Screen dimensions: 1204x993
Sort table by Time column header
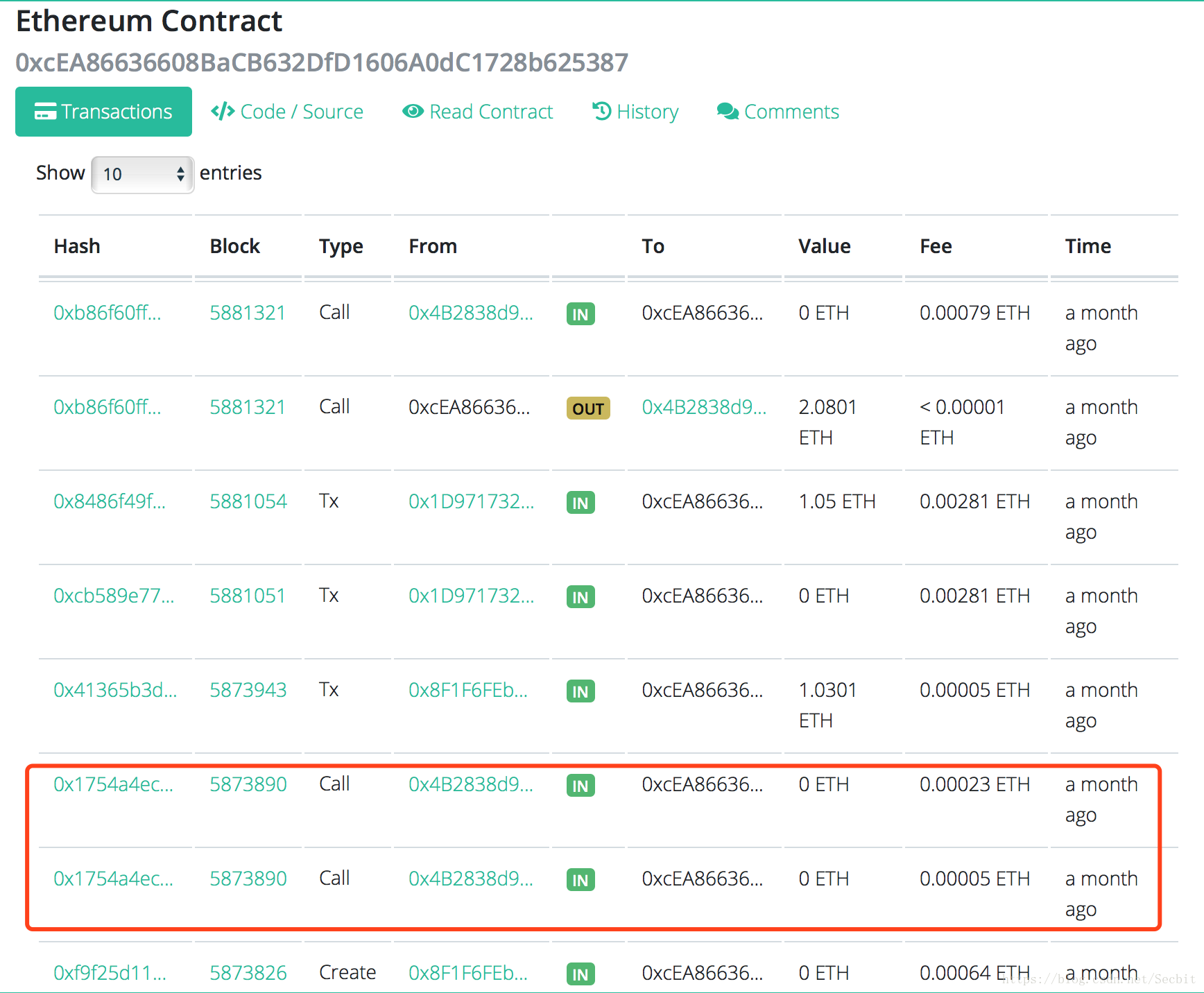1088,246
